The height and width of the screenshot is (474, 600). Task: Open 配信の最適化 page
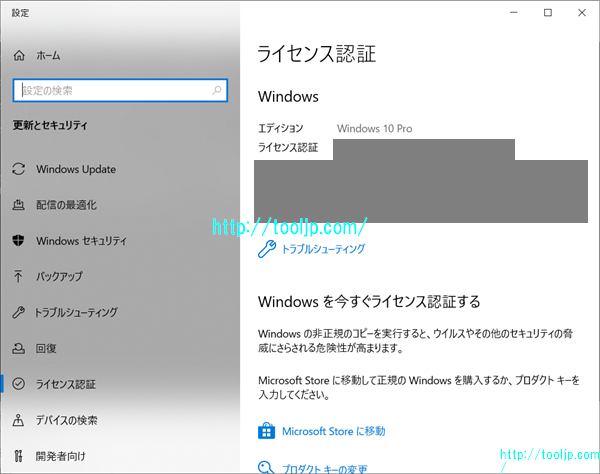tap(66, 205)
